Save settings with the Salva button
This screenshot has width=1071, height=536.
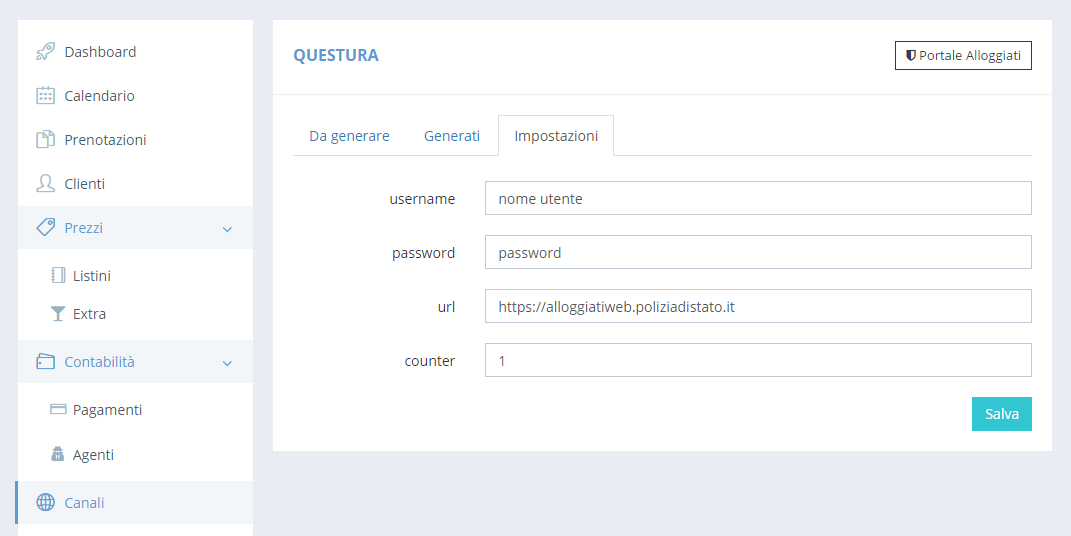(x=1001, y=414)
